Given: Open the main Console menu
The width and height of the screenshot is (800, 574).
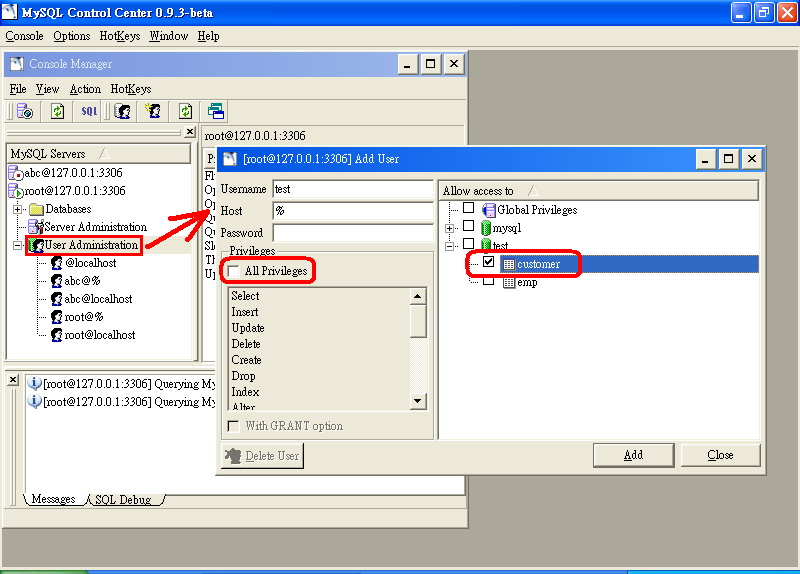Looking at the screenshot, I should (24, 36).
